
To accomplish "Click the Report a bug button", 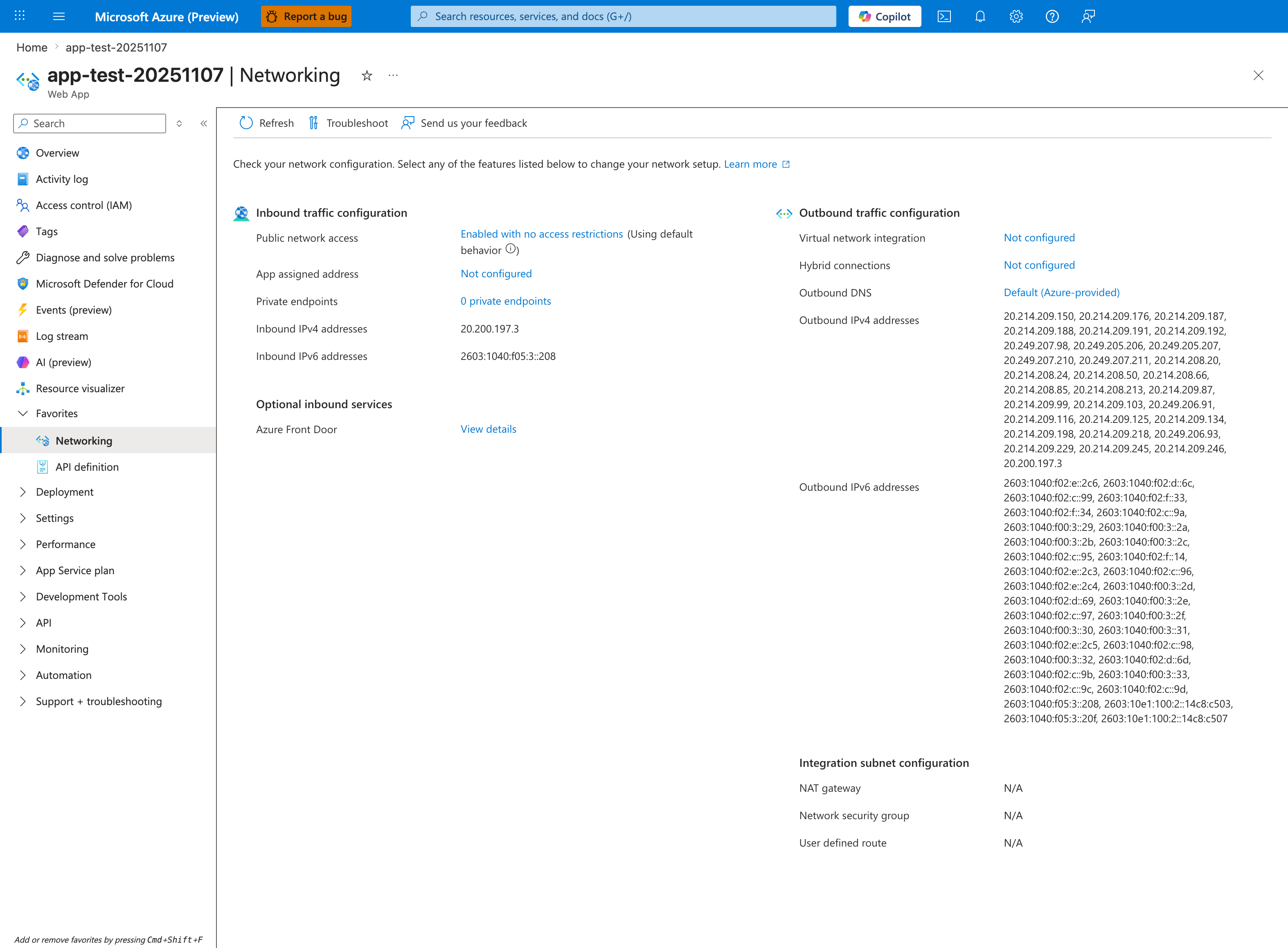I will pos(306,16).
